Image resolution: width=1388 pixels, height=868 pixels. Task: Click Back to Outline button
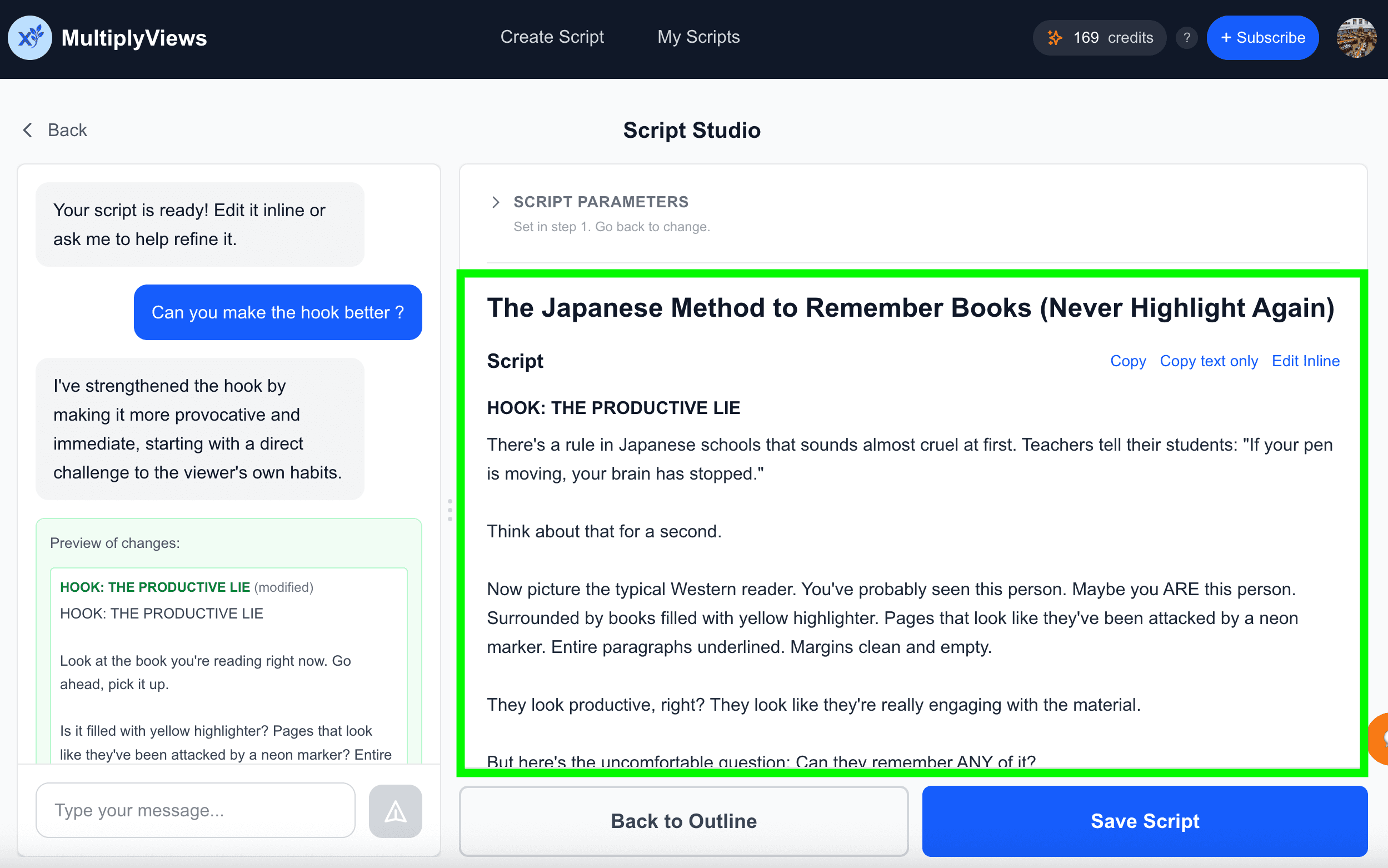(683, 821)
